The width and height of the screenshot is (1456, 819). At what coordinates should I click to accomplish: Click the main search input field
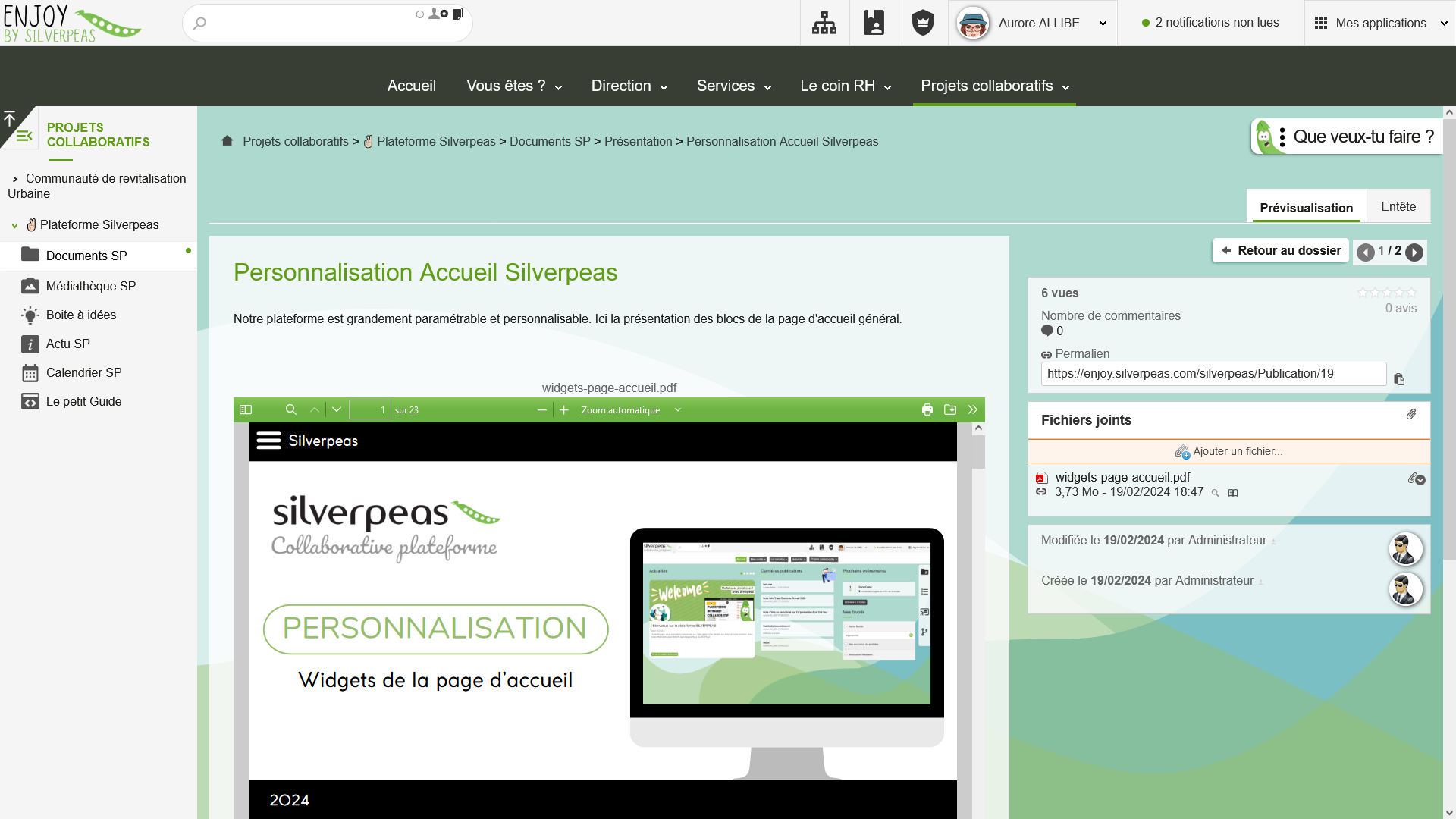pyautogui.click(x=327, y=24)
